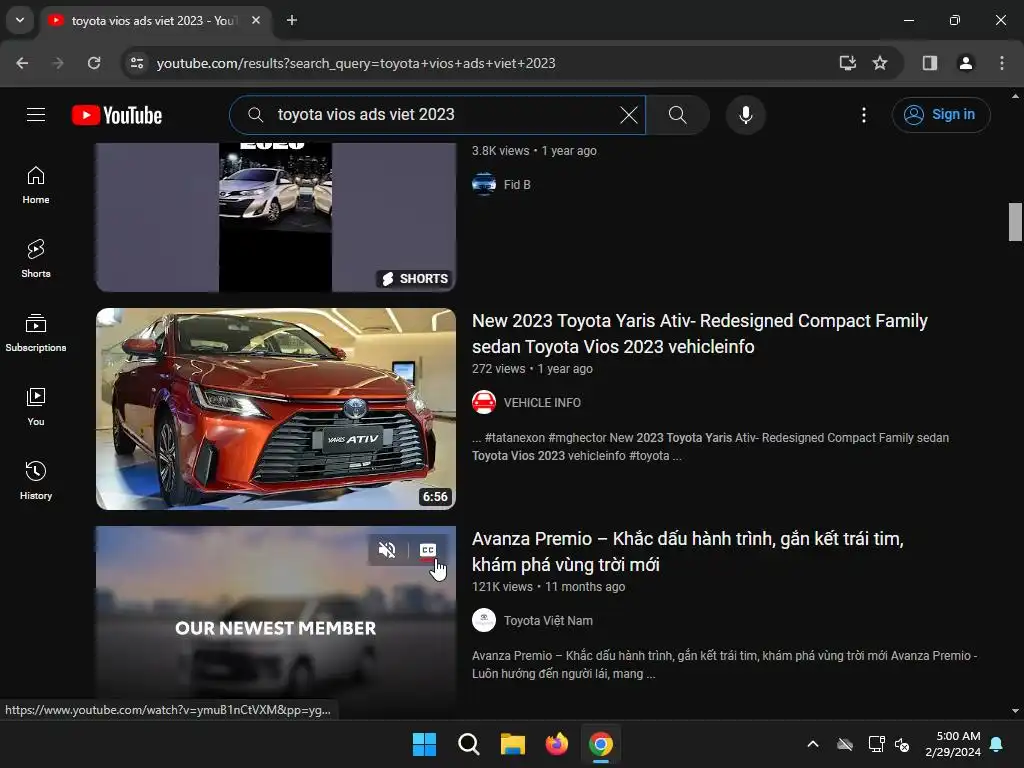Open the VEHICLE INFO channel name
The image size is (1024, 768).
tap(542, 403)
